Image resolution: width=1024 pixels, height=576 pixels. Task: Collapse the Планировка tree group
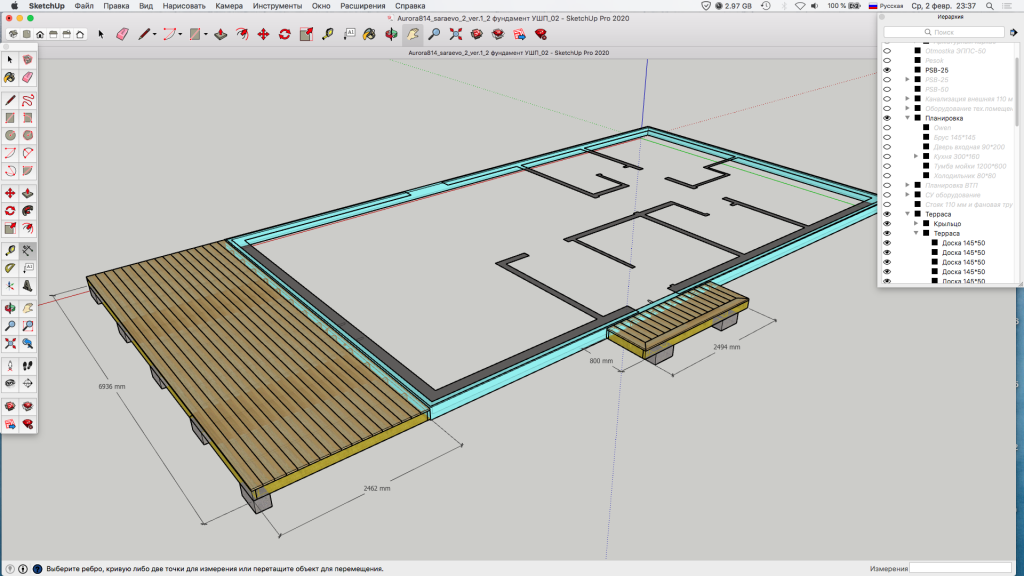907,118
